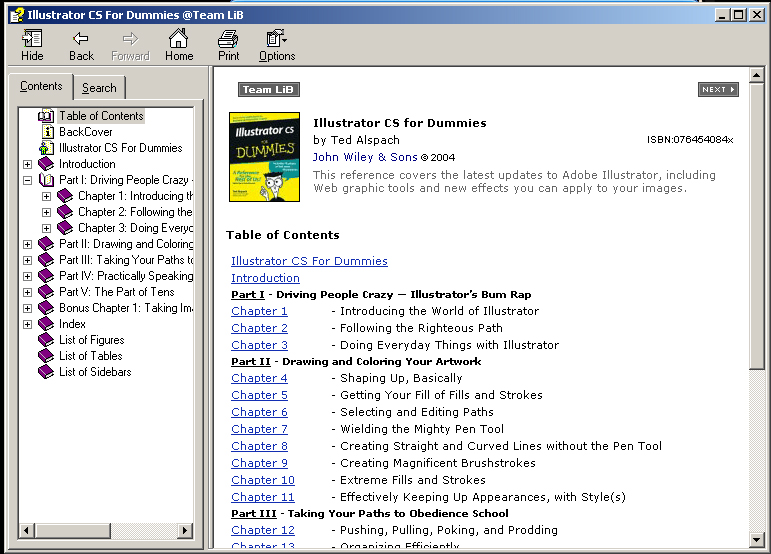
Task: Expand the Index tree node
Action: 28,324
